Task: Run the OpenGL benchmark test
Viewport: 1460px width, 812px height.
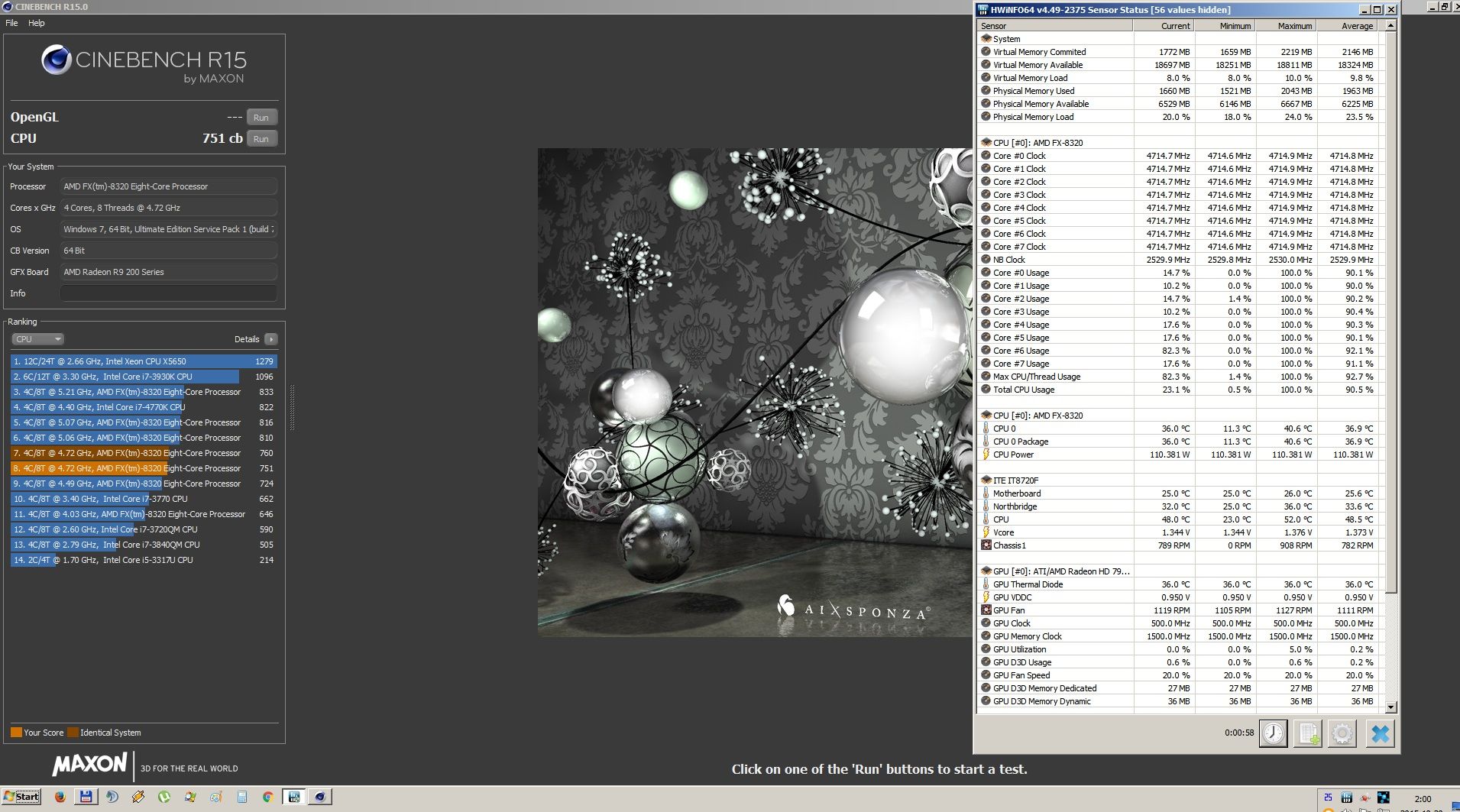Action: point(261,118)
